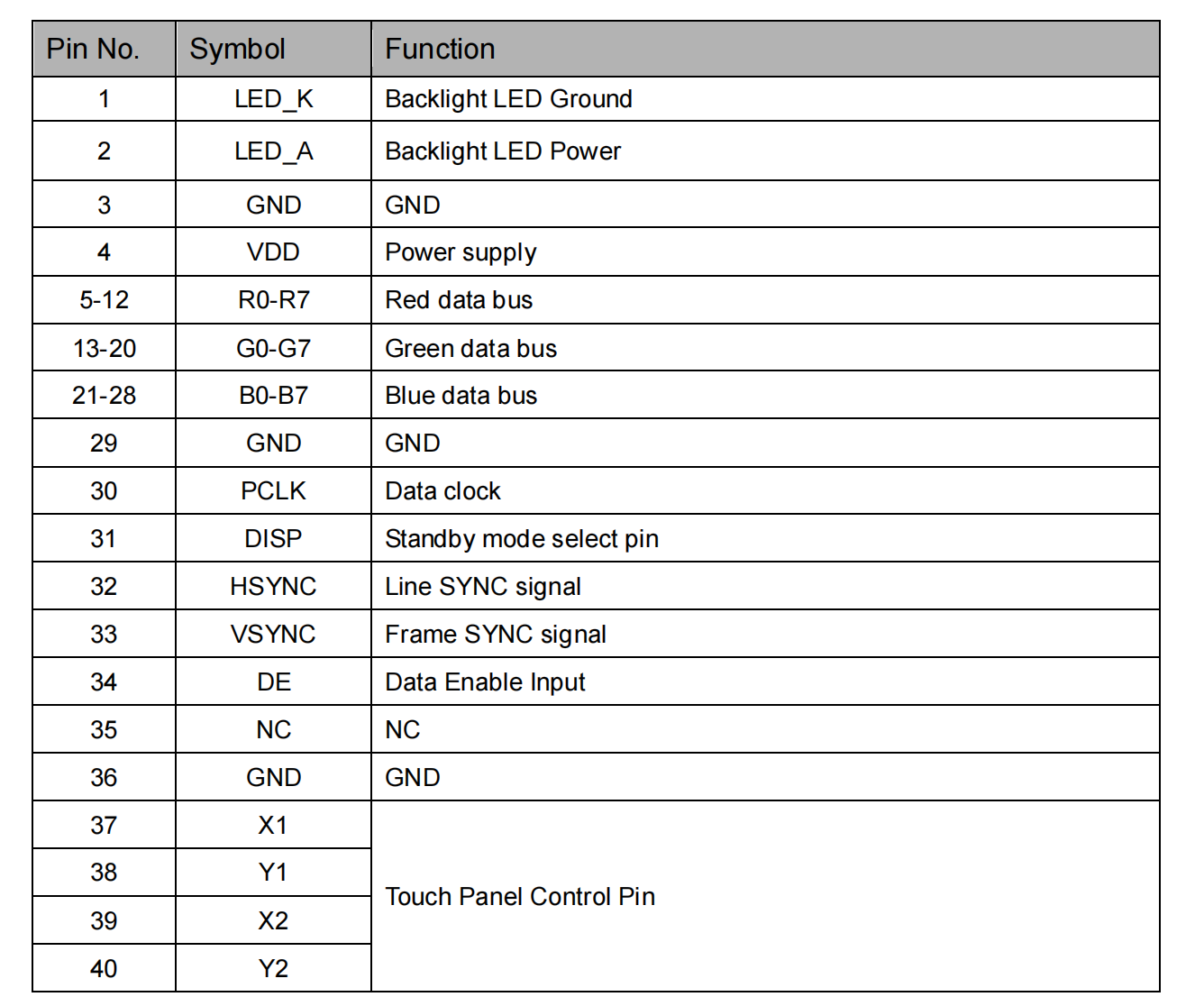Click the 'Data Enable Input' text

[485, 682]
